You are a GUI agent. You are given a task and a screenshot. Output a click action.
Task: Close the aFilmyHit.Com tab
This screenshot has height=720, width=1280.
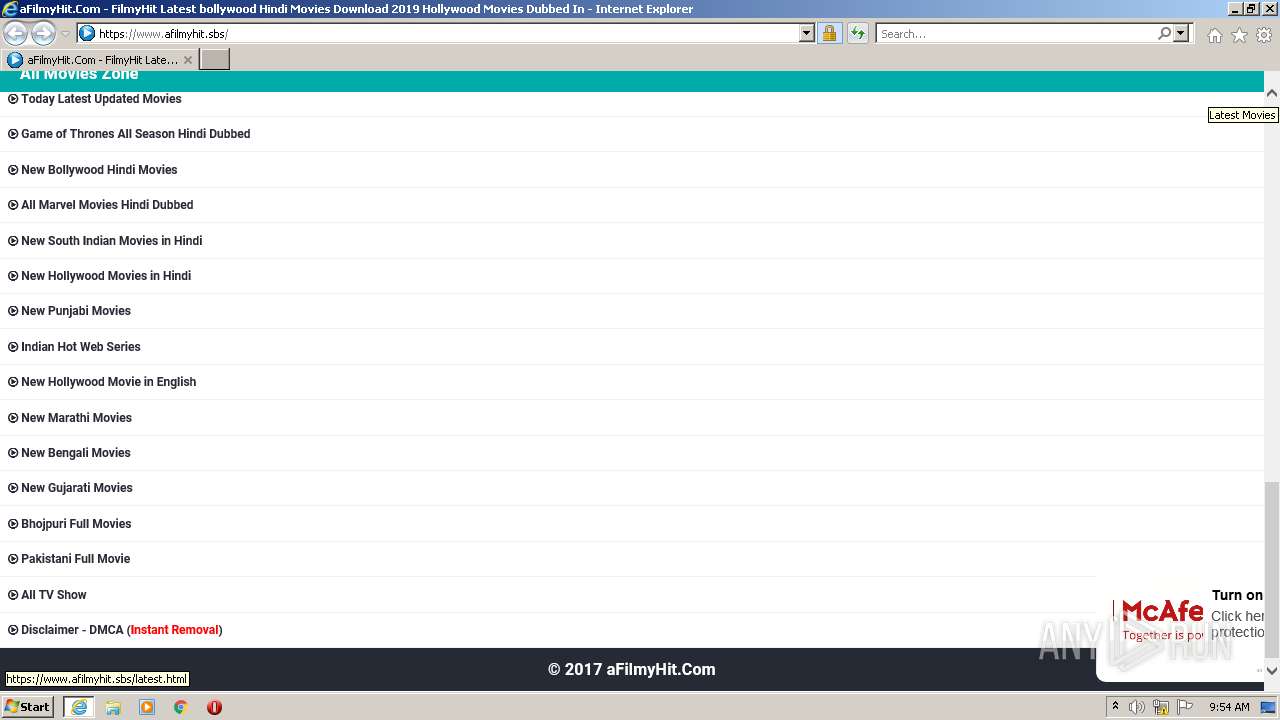point(187,60)
